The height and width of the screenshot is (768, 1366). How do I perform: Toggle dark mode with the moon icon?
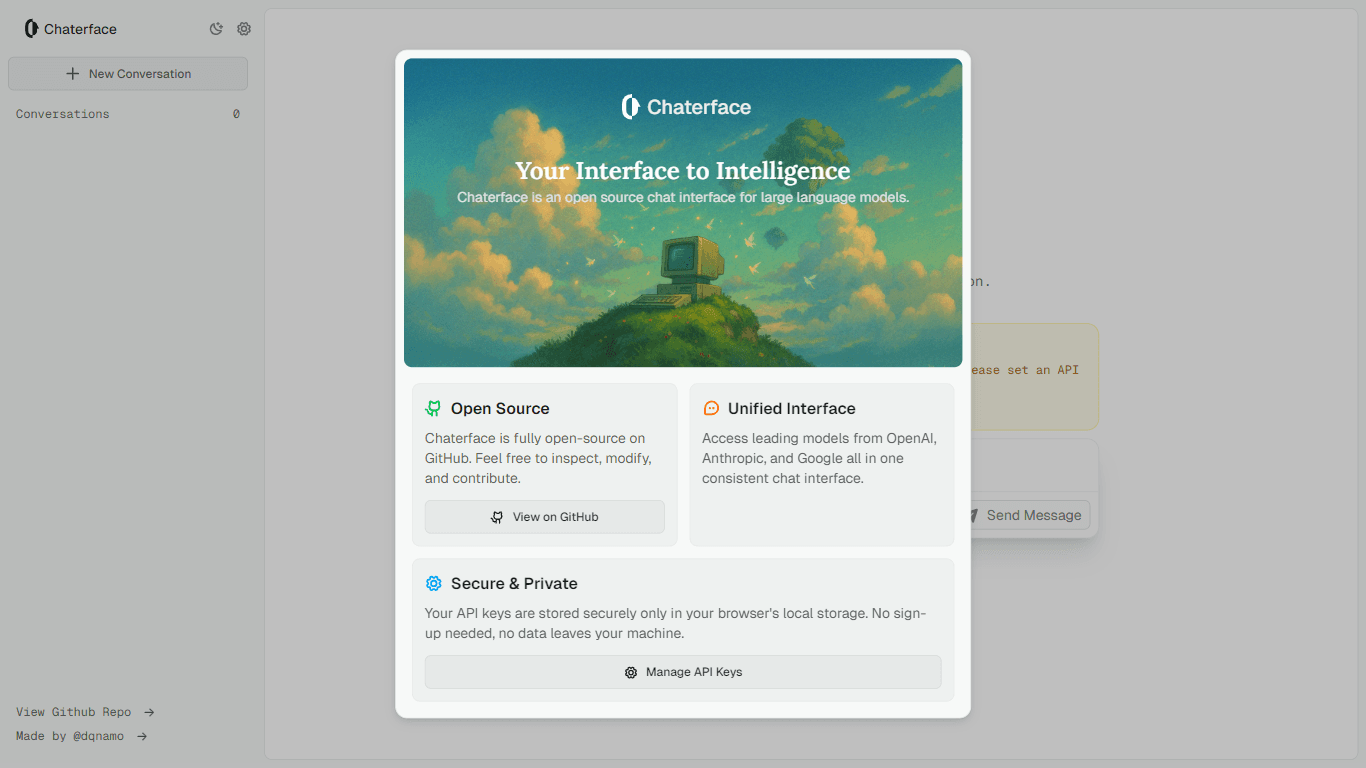point(216,29)
